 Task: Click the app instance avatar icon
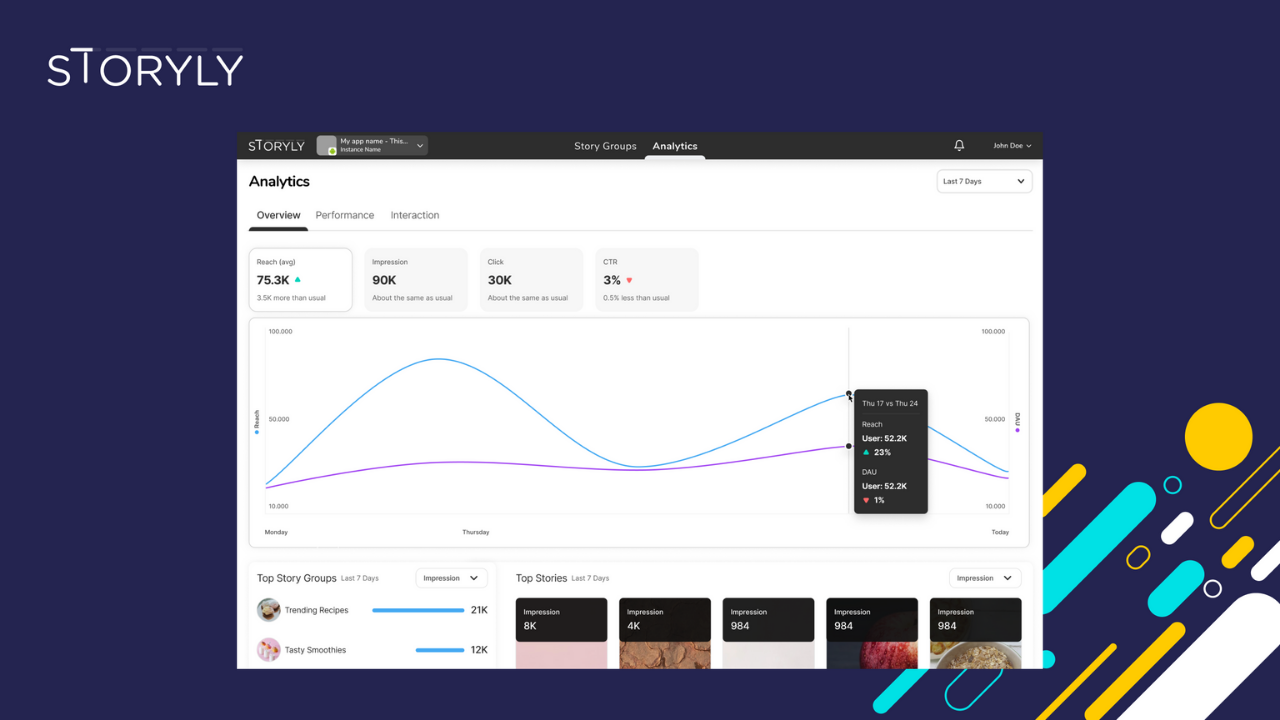[x=327, y=146]
